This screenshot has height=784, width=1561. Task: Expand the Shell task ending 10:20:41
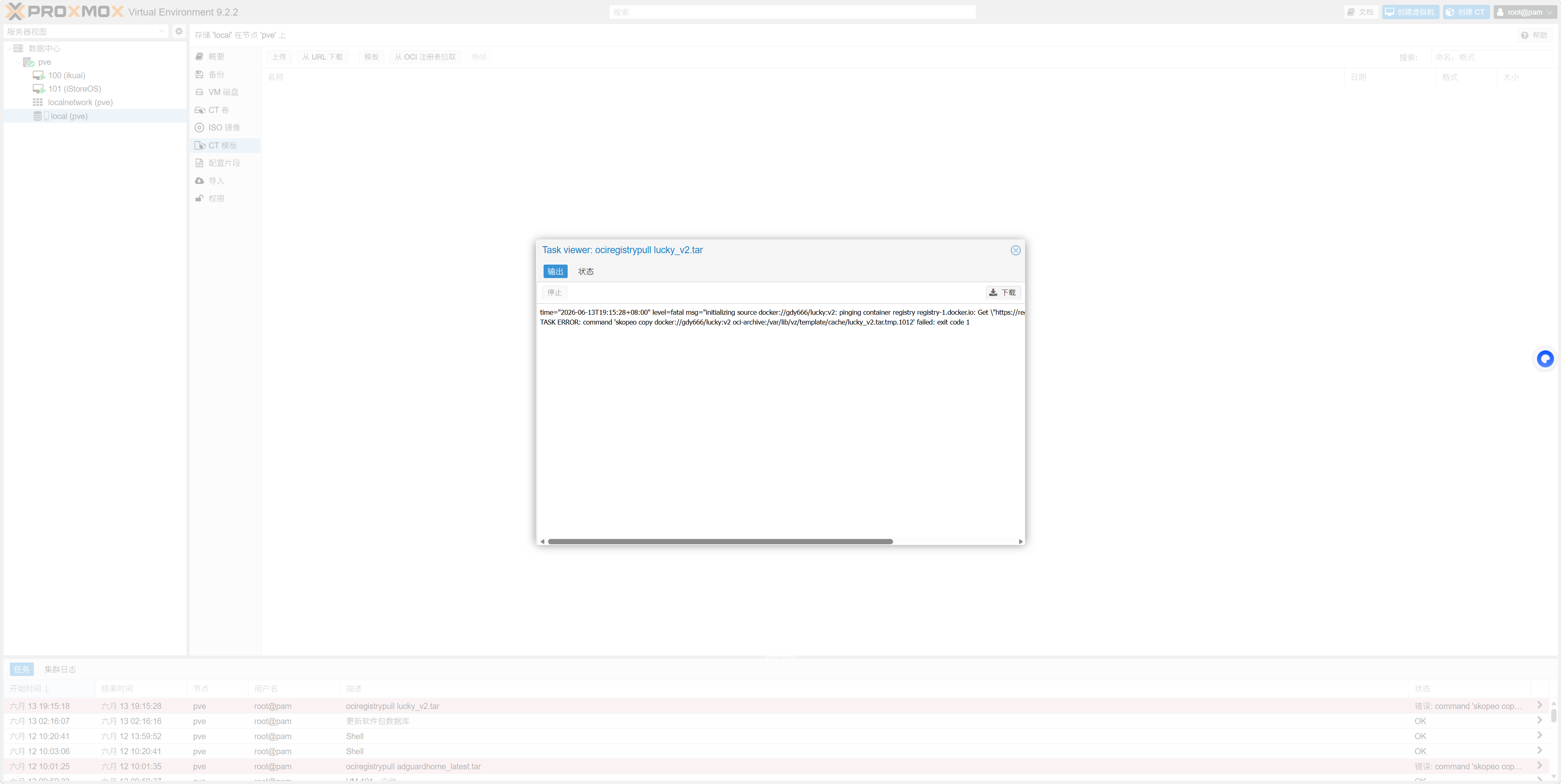click(1539, 751)
